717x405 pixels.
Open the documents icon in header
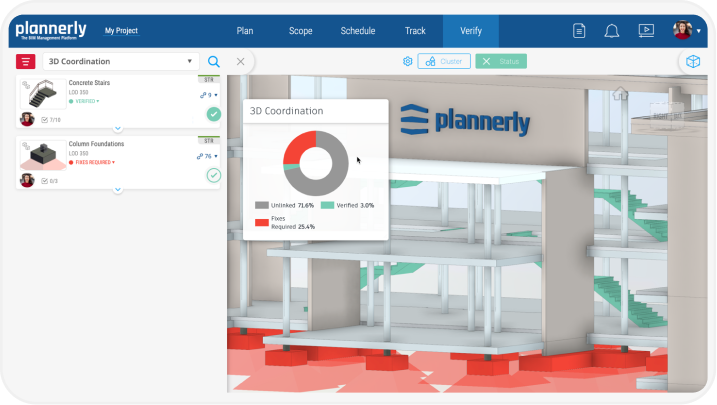tap(579, 31)
